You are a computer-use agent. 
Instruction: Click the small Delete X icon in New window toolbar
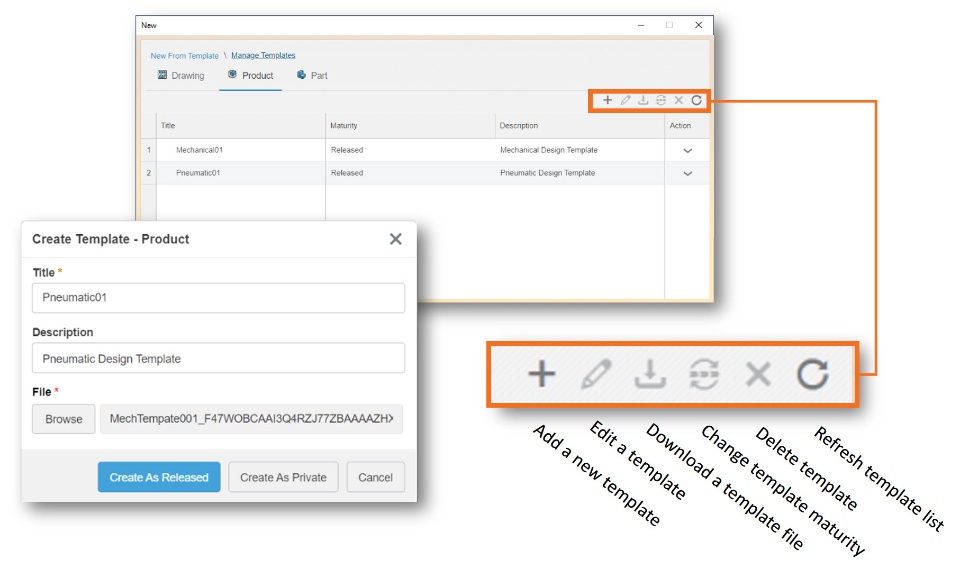(678, 100)
